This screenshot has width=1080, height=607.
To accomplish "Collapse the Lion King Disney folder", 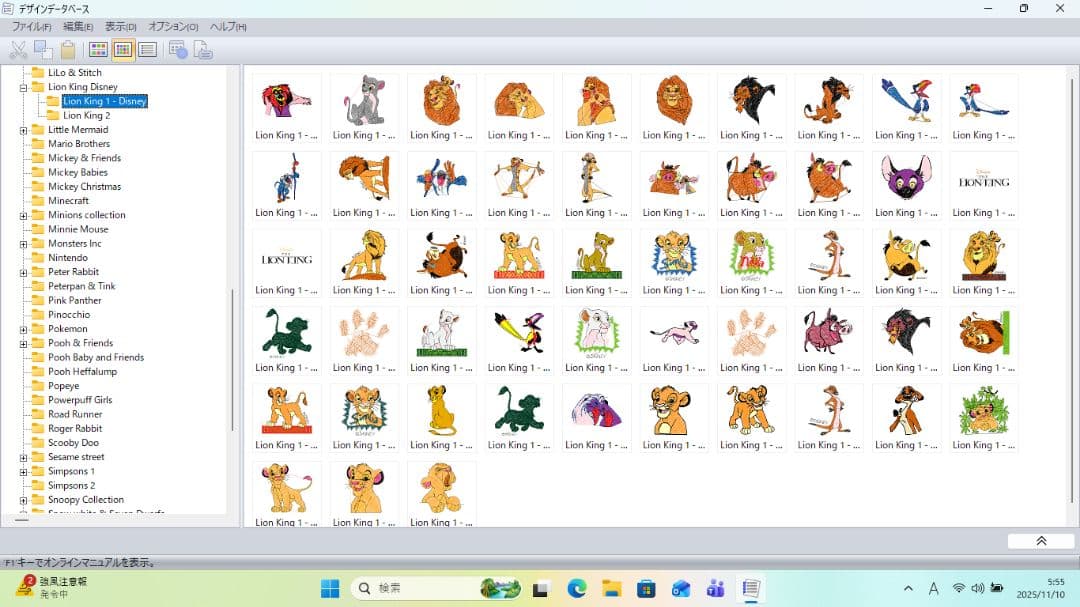I will tap(23, 87).
